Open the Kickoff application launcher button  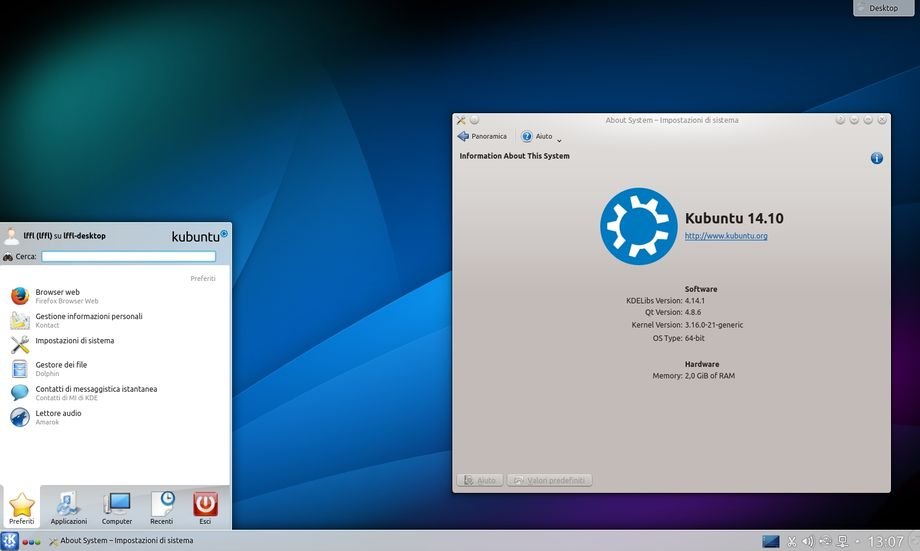[x=10, y=541]
